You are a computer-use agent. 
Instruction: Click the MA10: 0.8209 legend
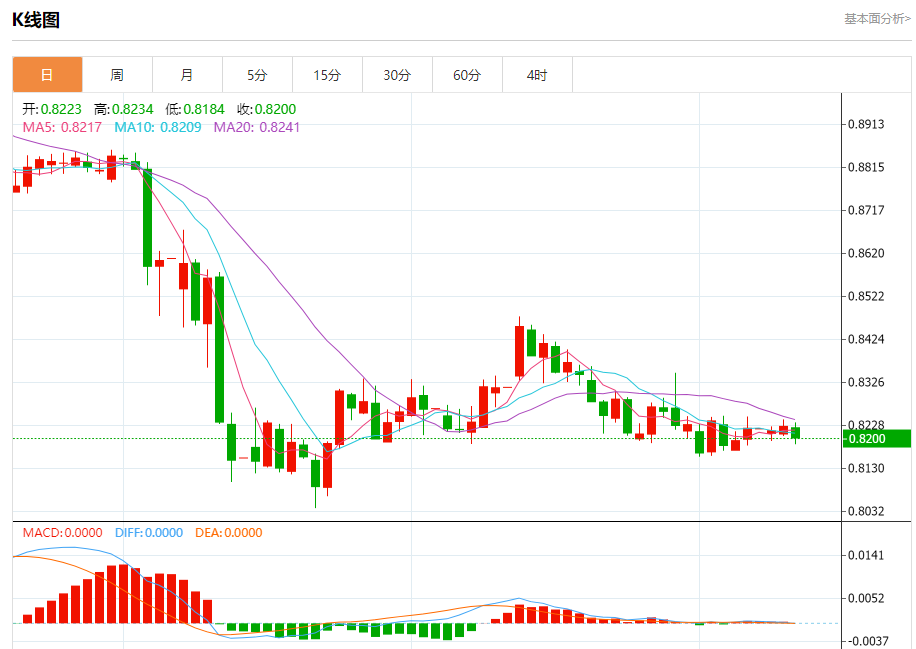158,127
